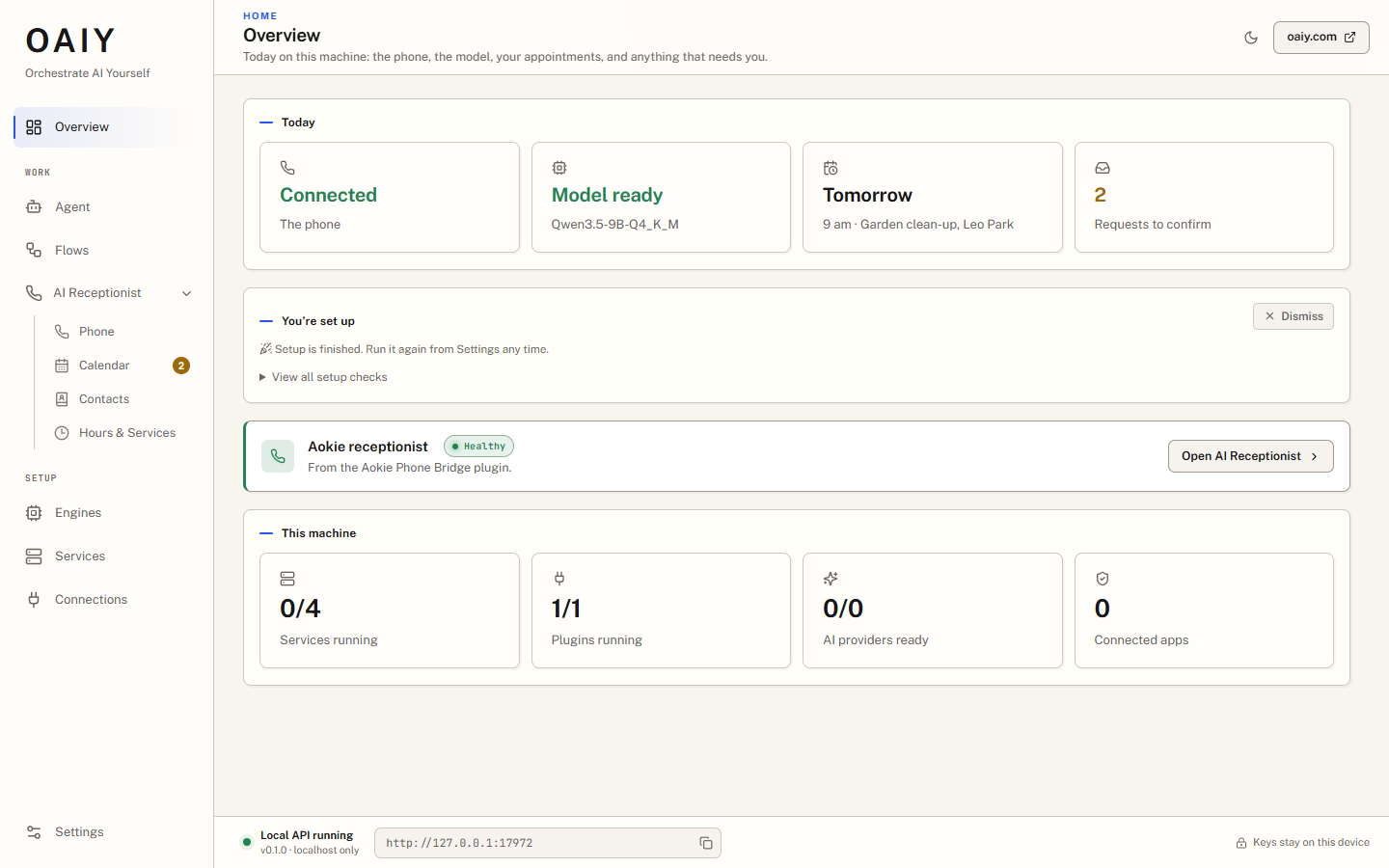Click the green phone icon for Aokie receptionist
Screen dimensions: 1389x868
278,456
